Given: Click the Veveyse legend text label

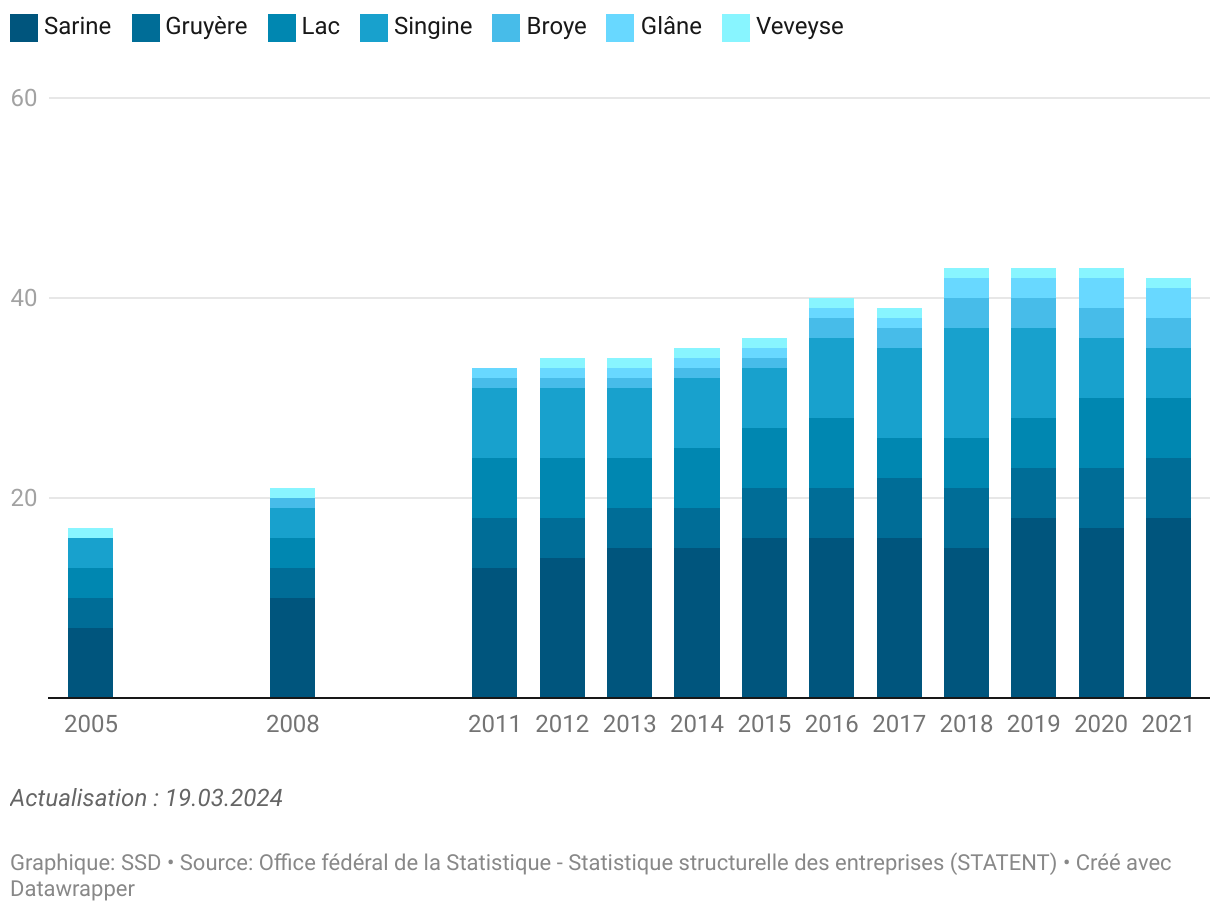Looking at the screenshot, I should [x=799, y=27].
